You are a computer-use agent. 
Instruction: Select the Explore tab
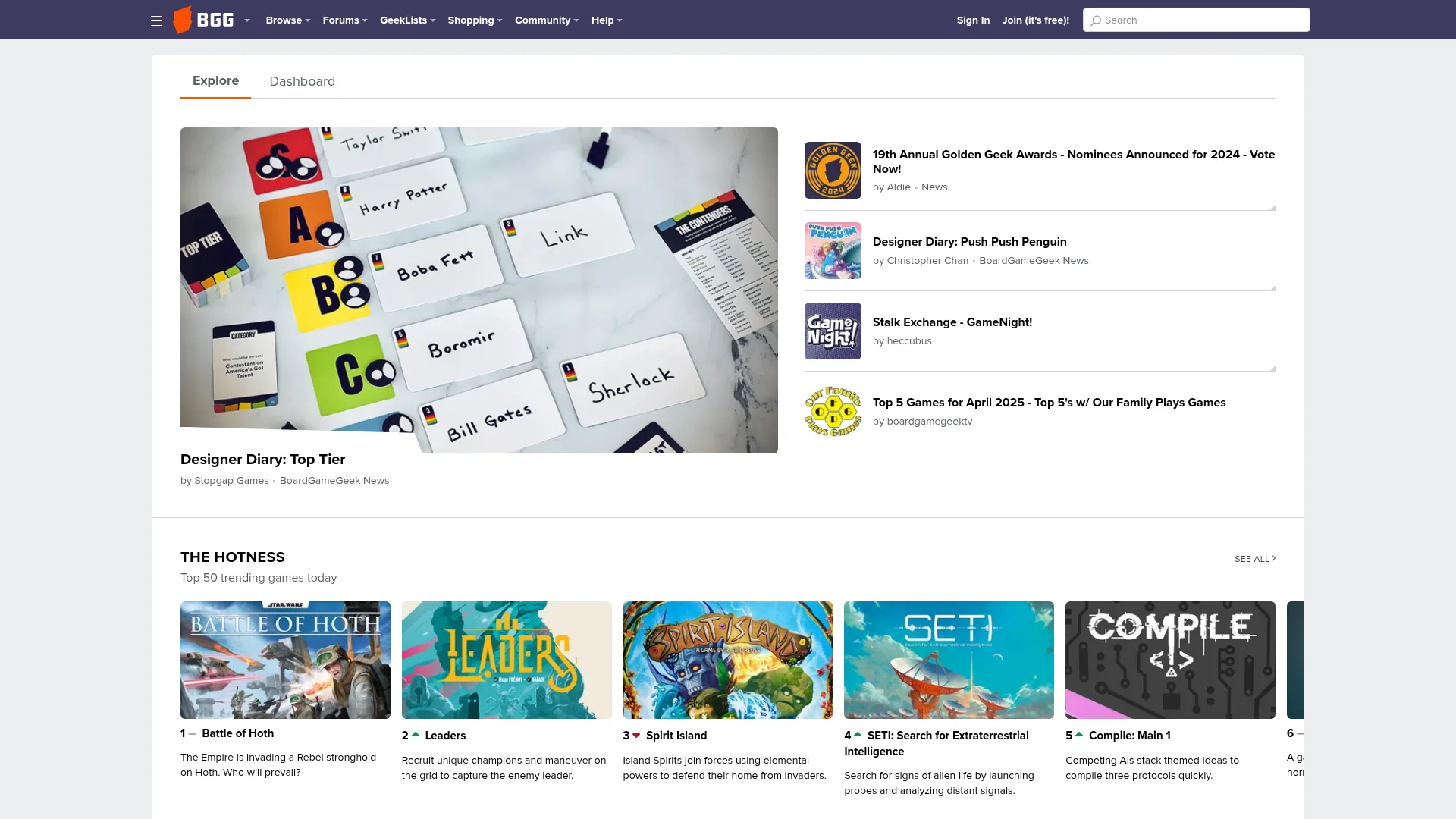pos(215,81)
